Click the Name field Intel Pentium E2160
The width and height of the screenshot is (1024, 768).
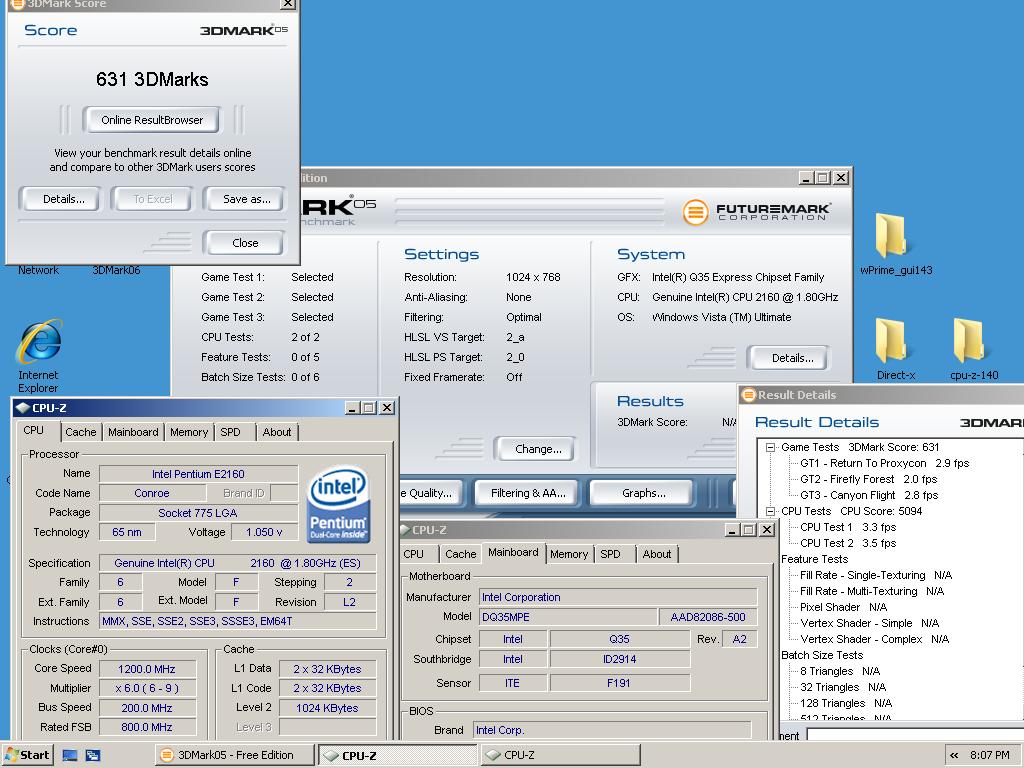click(198, 474)
